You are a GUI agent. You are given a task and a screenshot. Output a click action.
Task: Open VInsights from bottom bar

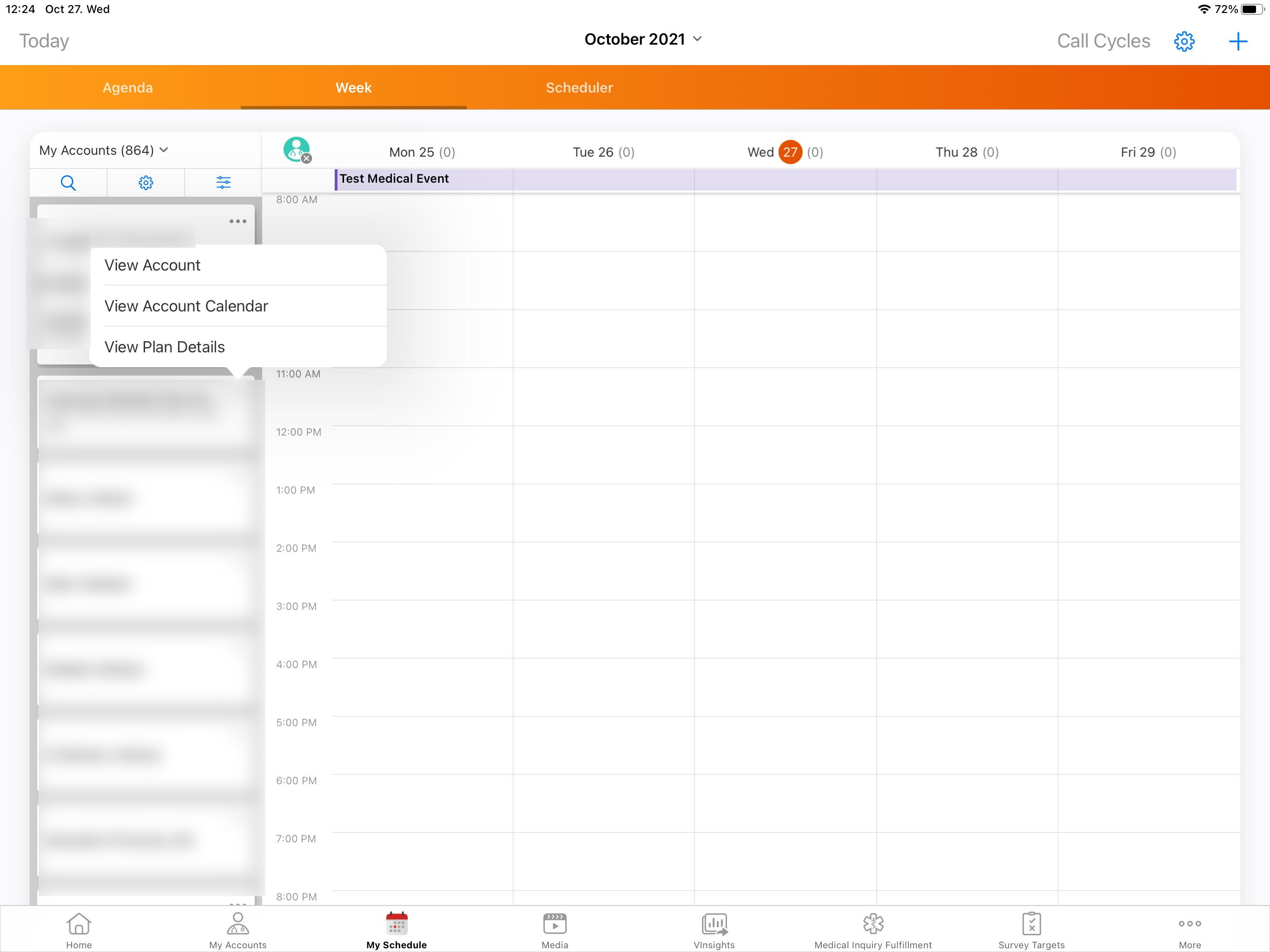coord(714,930)
